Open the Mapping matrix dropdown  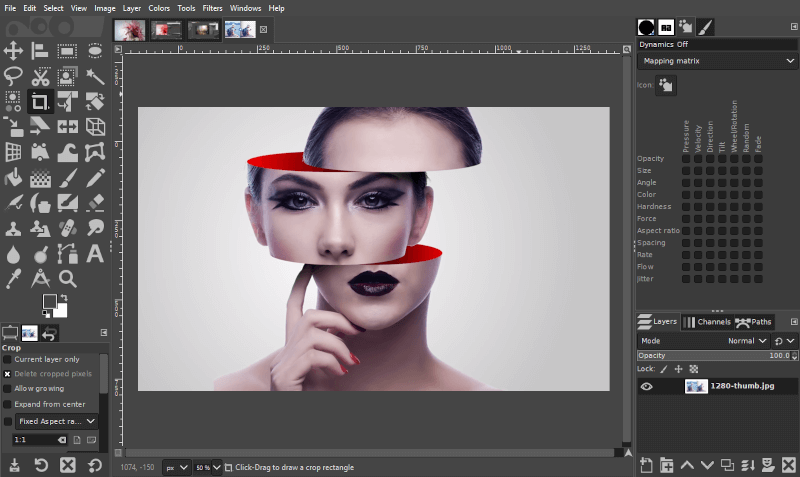click(x=717, y=61)
